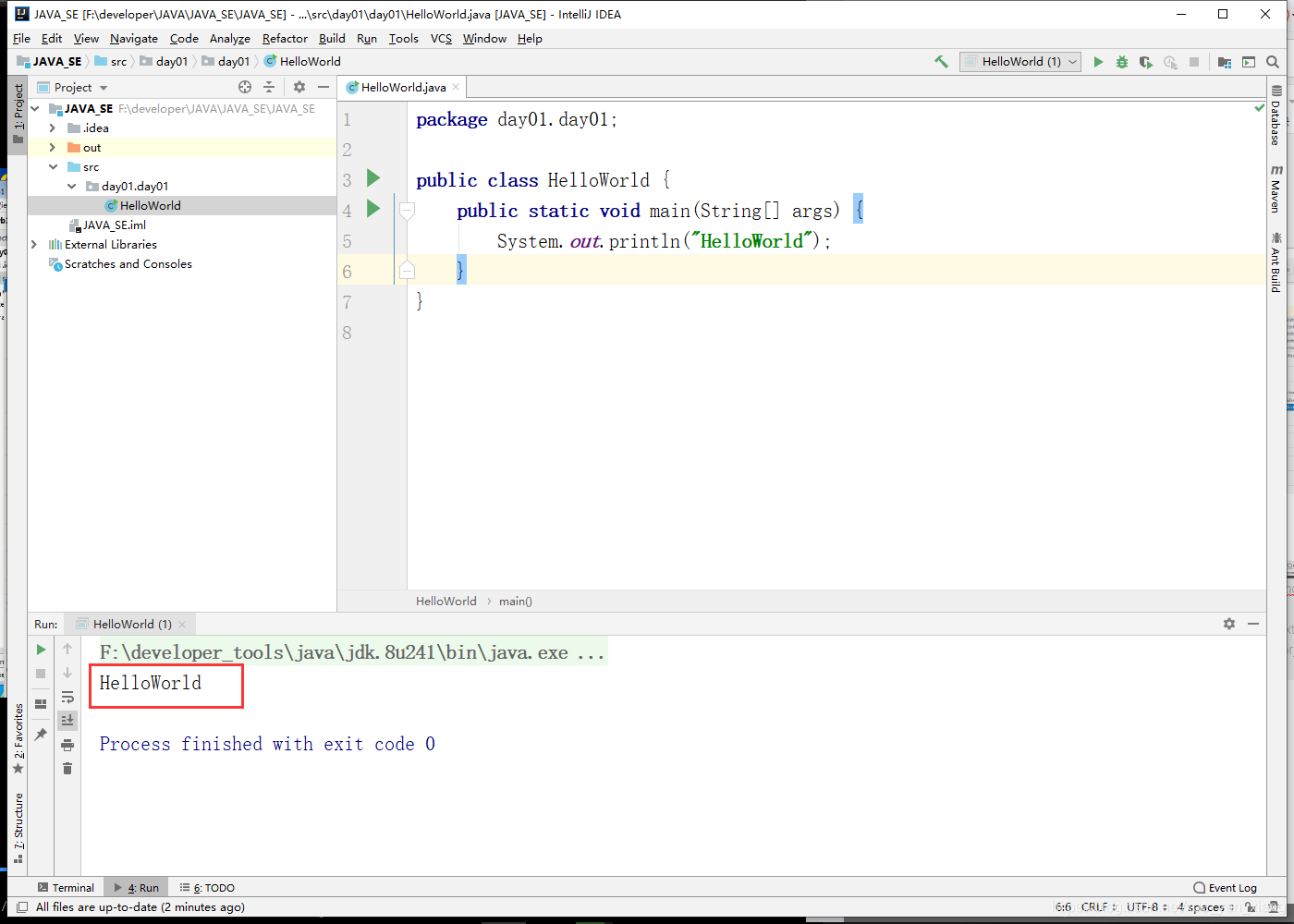Open Project panel gear settings

pos(299,87)
